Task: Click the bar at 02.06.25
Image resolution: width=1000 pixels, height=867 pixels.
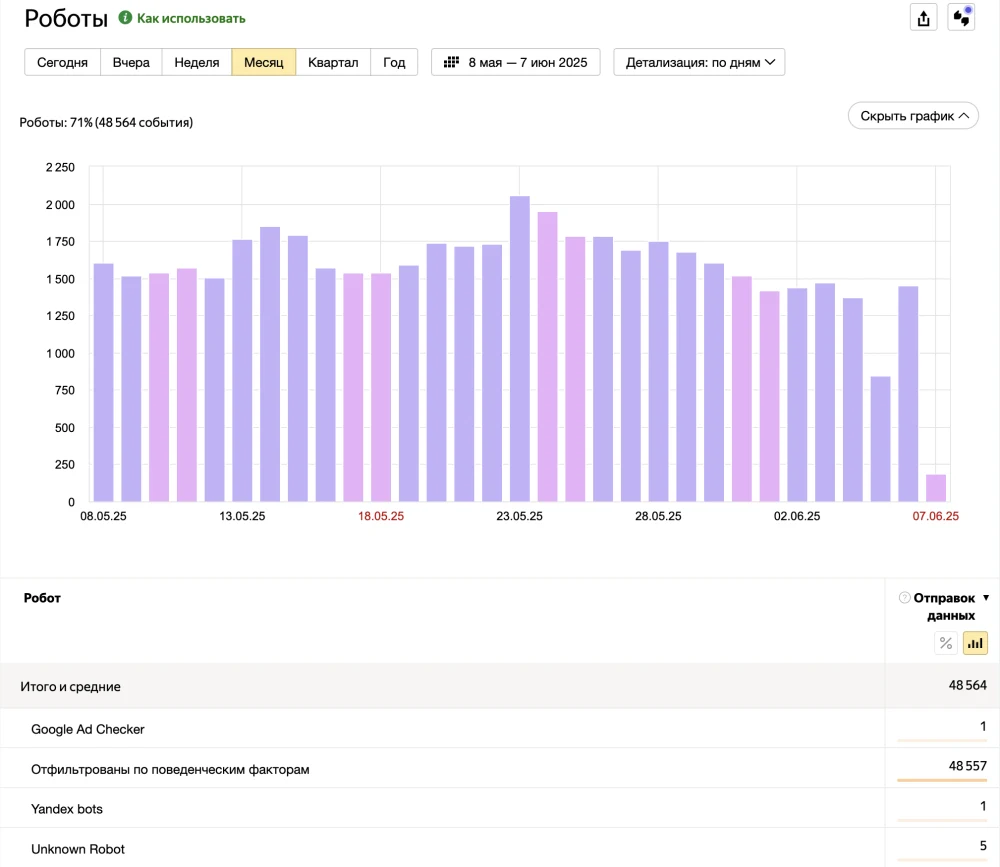Action: pyautogui.click(x=797, y=395)
